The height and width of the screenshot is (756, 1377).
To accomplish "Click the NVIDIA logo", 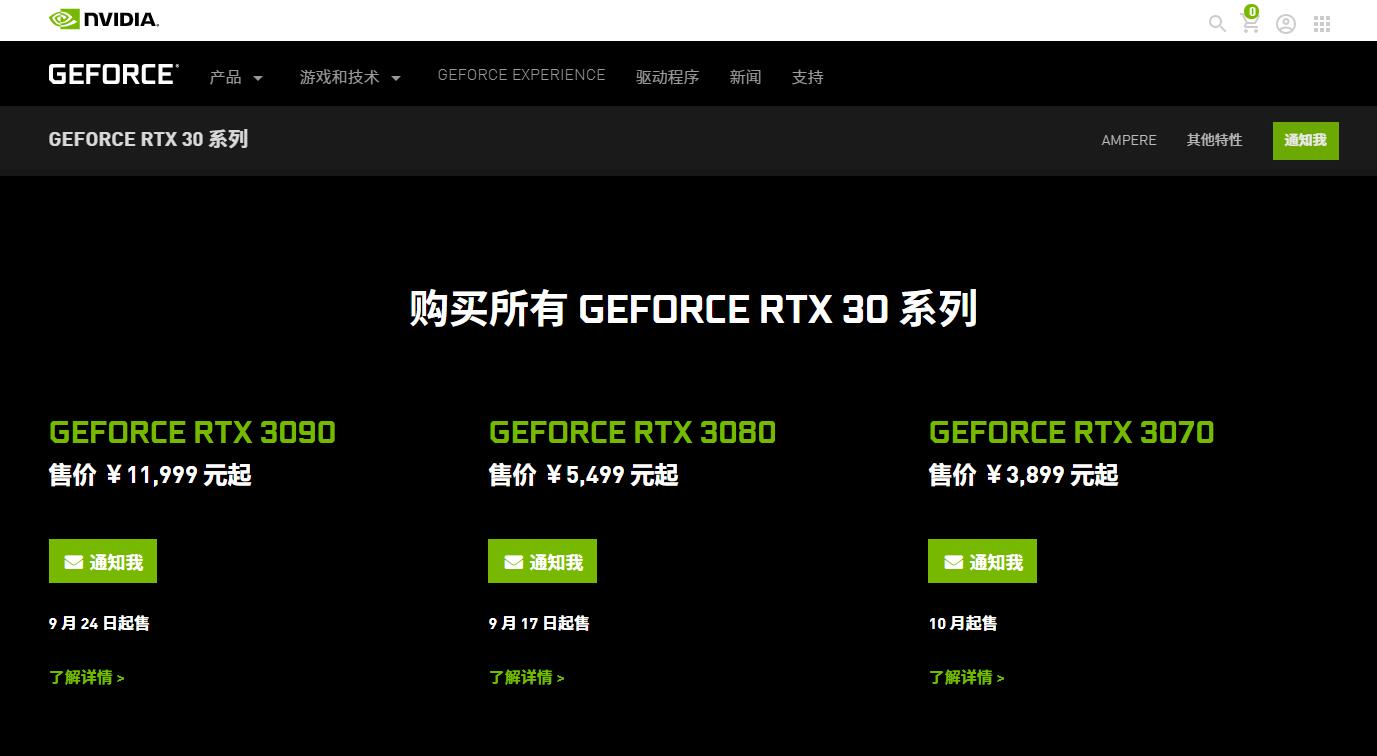I will click(x=104, y=19).
